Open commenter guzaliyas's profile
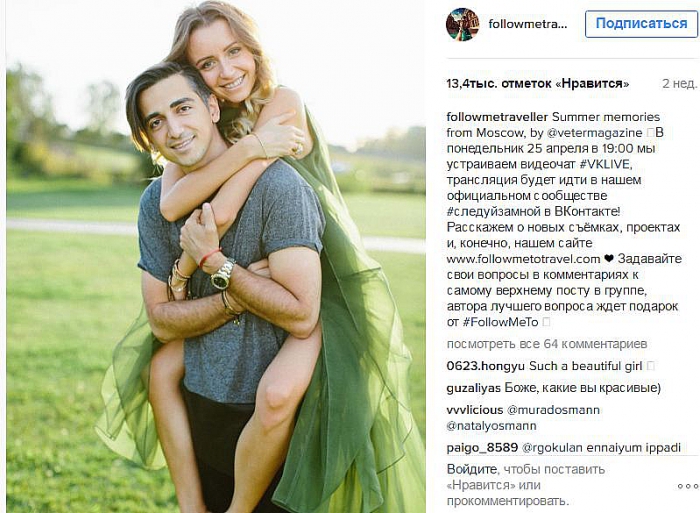 473,388
